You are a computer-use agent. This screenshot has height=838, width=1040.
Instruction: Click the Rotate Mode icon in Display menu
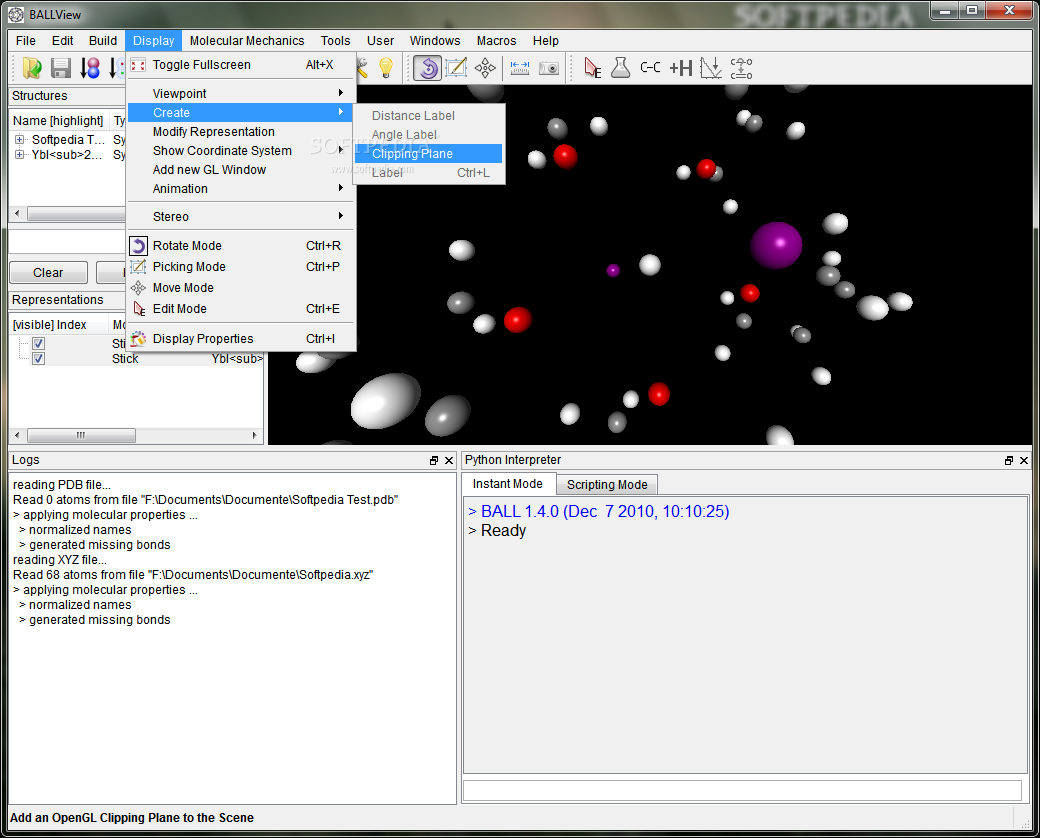tap(138, 246)
